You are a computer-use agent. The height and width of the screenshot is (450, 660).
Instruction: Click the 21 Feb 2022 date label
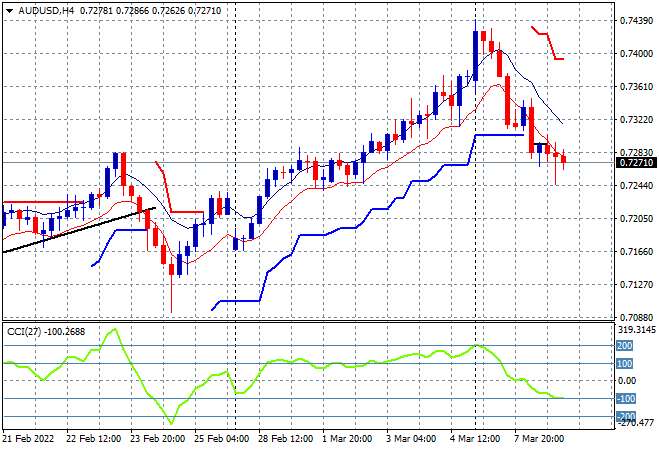tap(28, 439)
